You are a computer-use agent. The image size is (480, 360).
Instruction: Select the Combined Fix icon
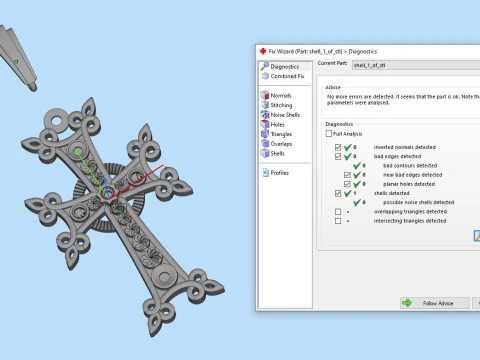point(265,76)
